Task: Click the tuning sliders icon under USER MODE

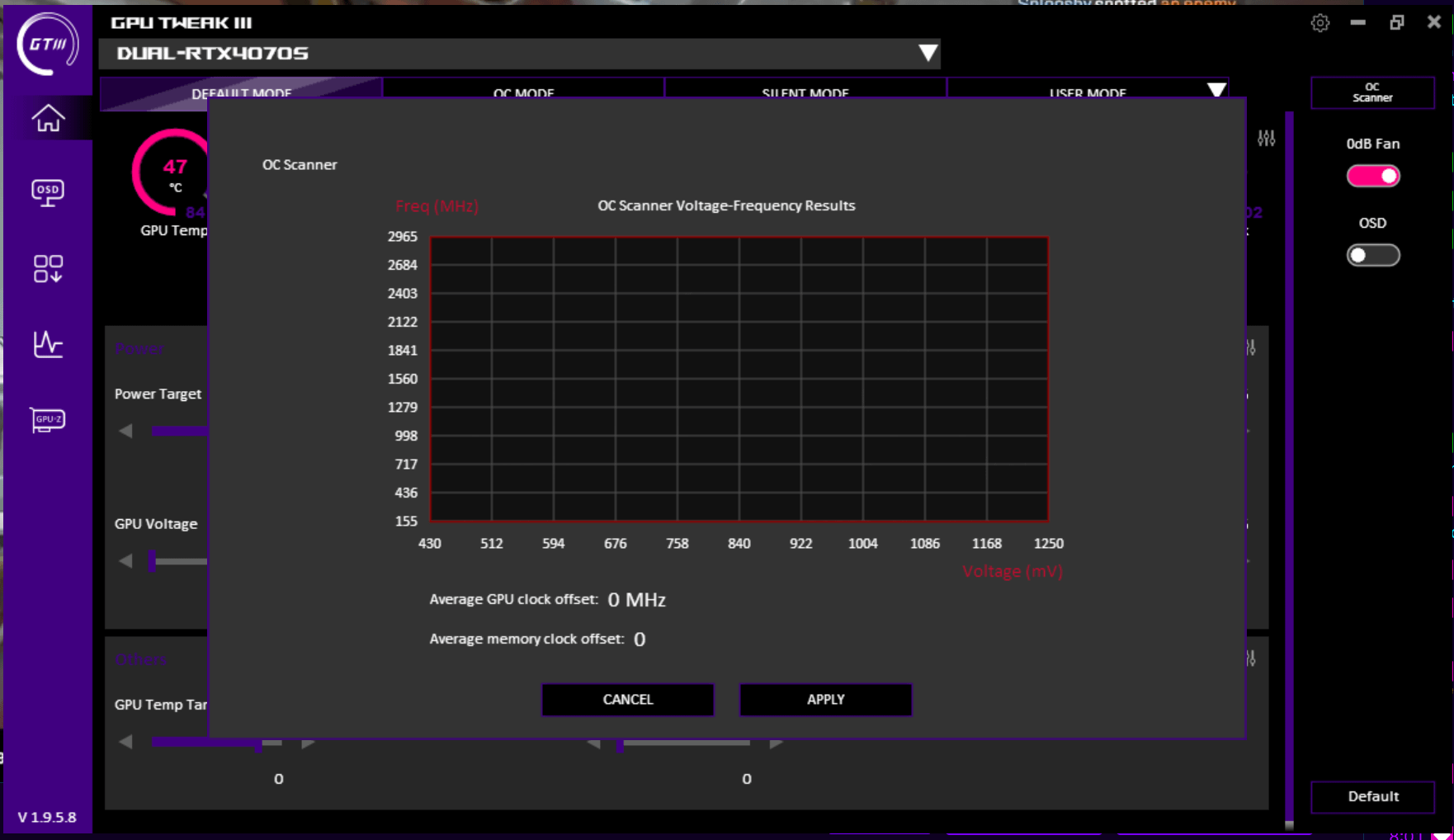Action: (1267, 139)
